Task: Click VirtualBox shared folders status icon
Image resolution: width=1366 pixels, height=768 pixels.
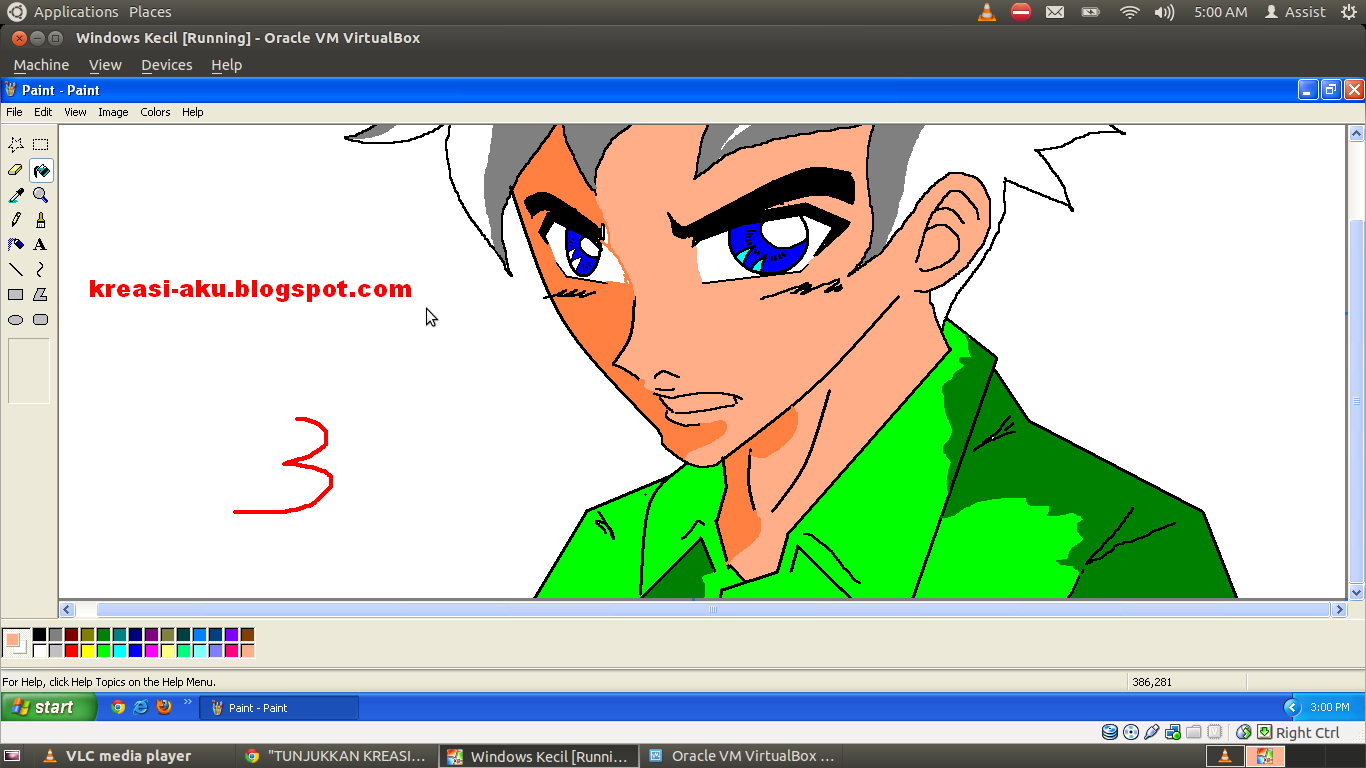Action: point(1194,732)
